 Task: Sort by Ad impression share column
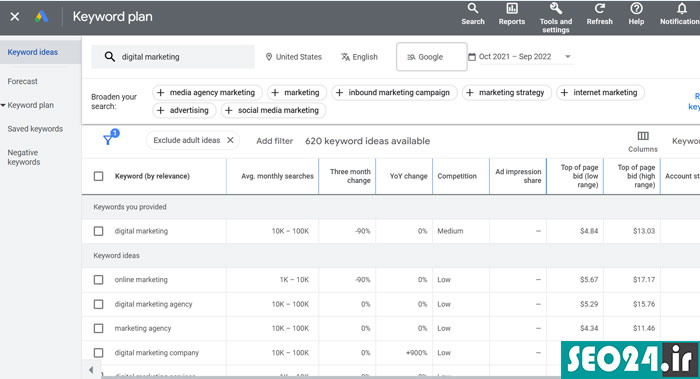click(518, 176)
